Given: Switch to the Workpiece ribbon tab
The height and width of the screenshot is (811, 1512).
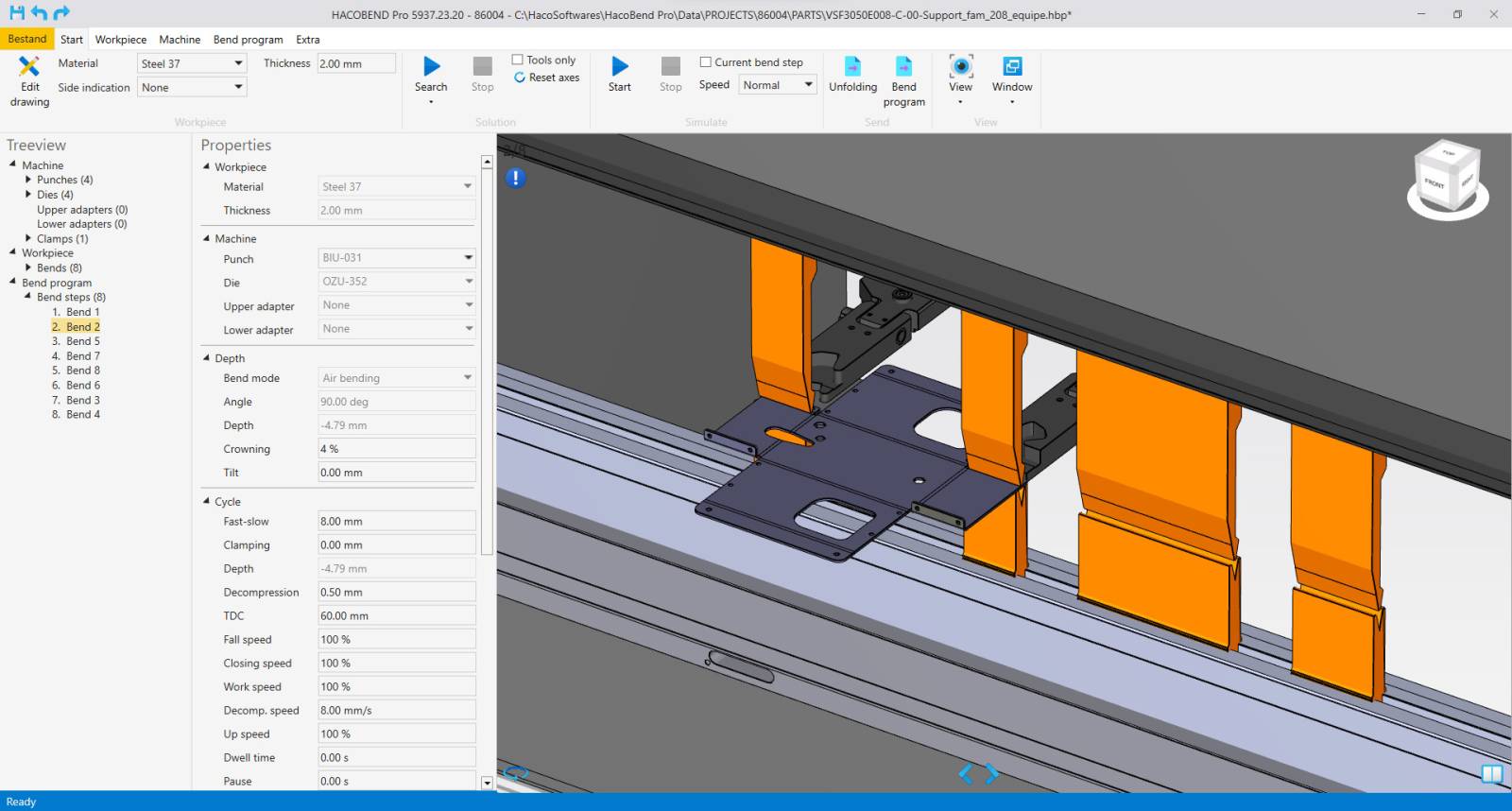Looking at the screenshot, I should point(120,40).
